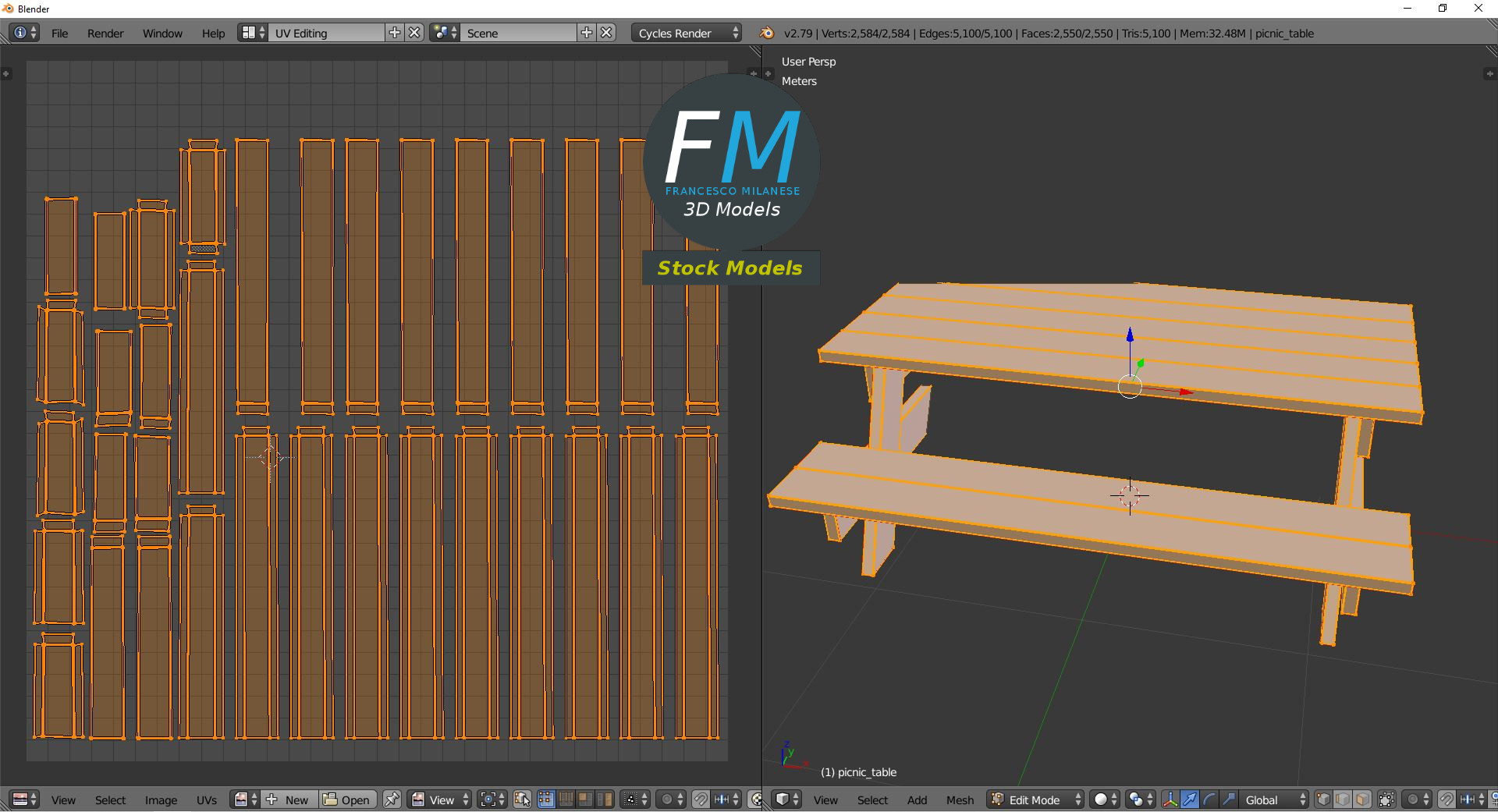
Task: Edit the UV Editing layout name field
Action: point(326,33)
